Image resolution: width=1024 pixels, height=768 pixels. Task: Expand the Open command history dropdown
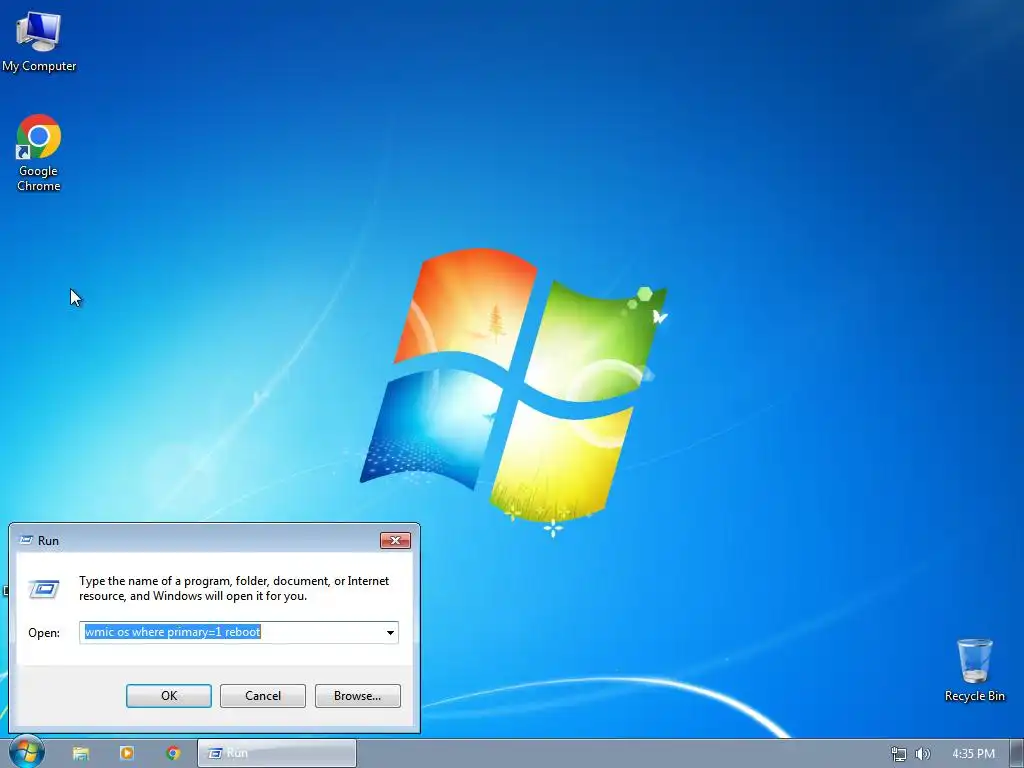pyautogui.click(x=390, y=632)
